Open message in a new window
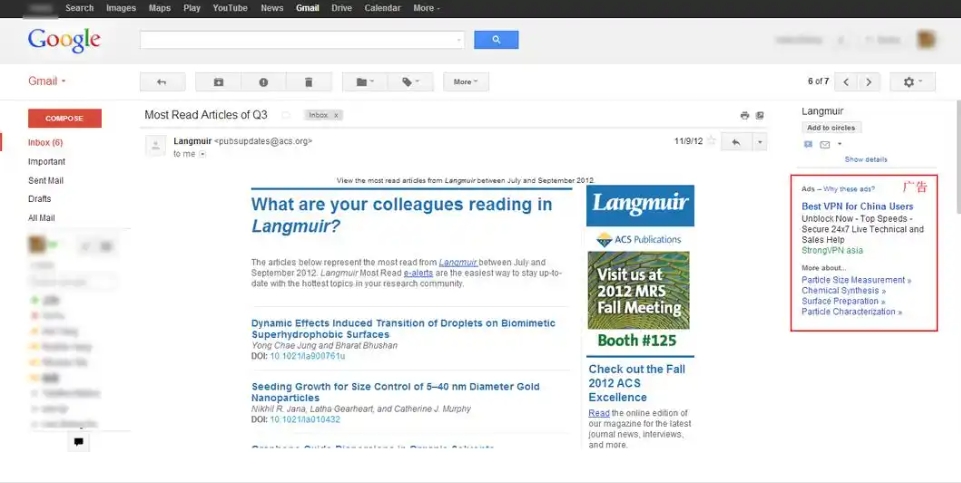This screenshot has height=483, width=961. (760, 115)
